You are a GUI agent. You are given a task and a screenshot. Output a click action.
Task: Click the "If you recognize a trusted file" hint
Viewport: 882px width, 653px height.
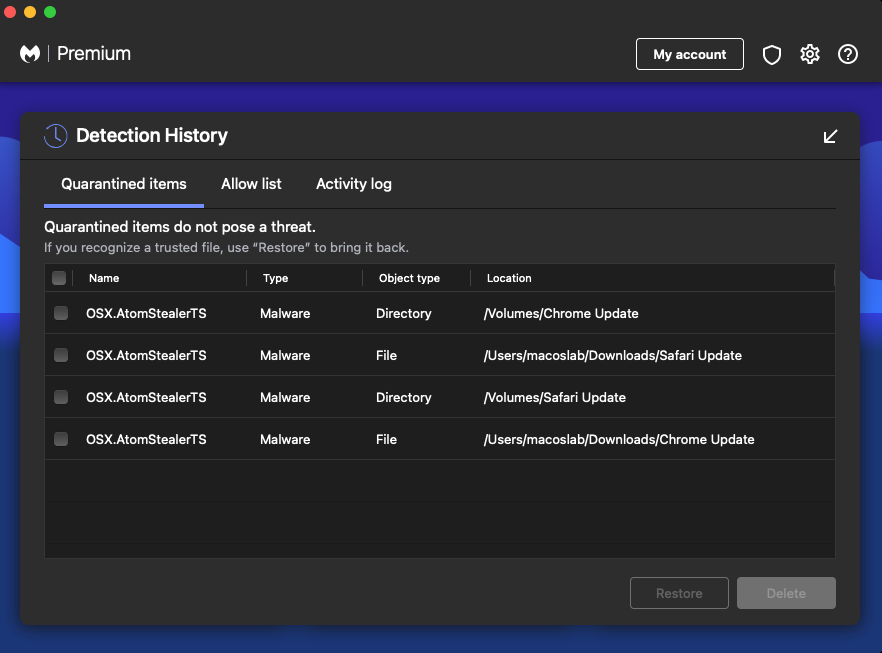[227, 247]
